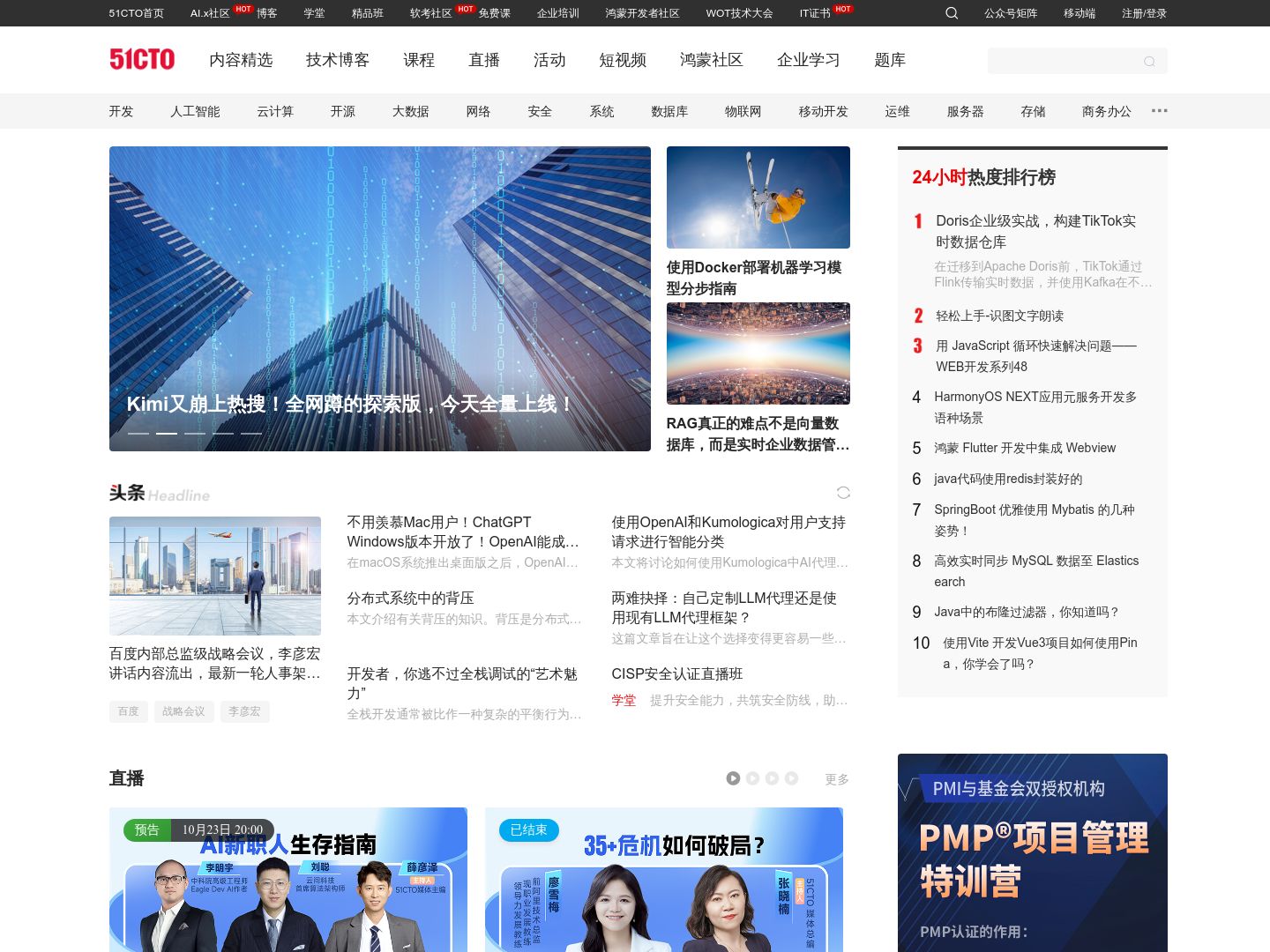Click 51CTO首页 in the top bar
Screen dimensions: 1270x952
pos(137,13)
